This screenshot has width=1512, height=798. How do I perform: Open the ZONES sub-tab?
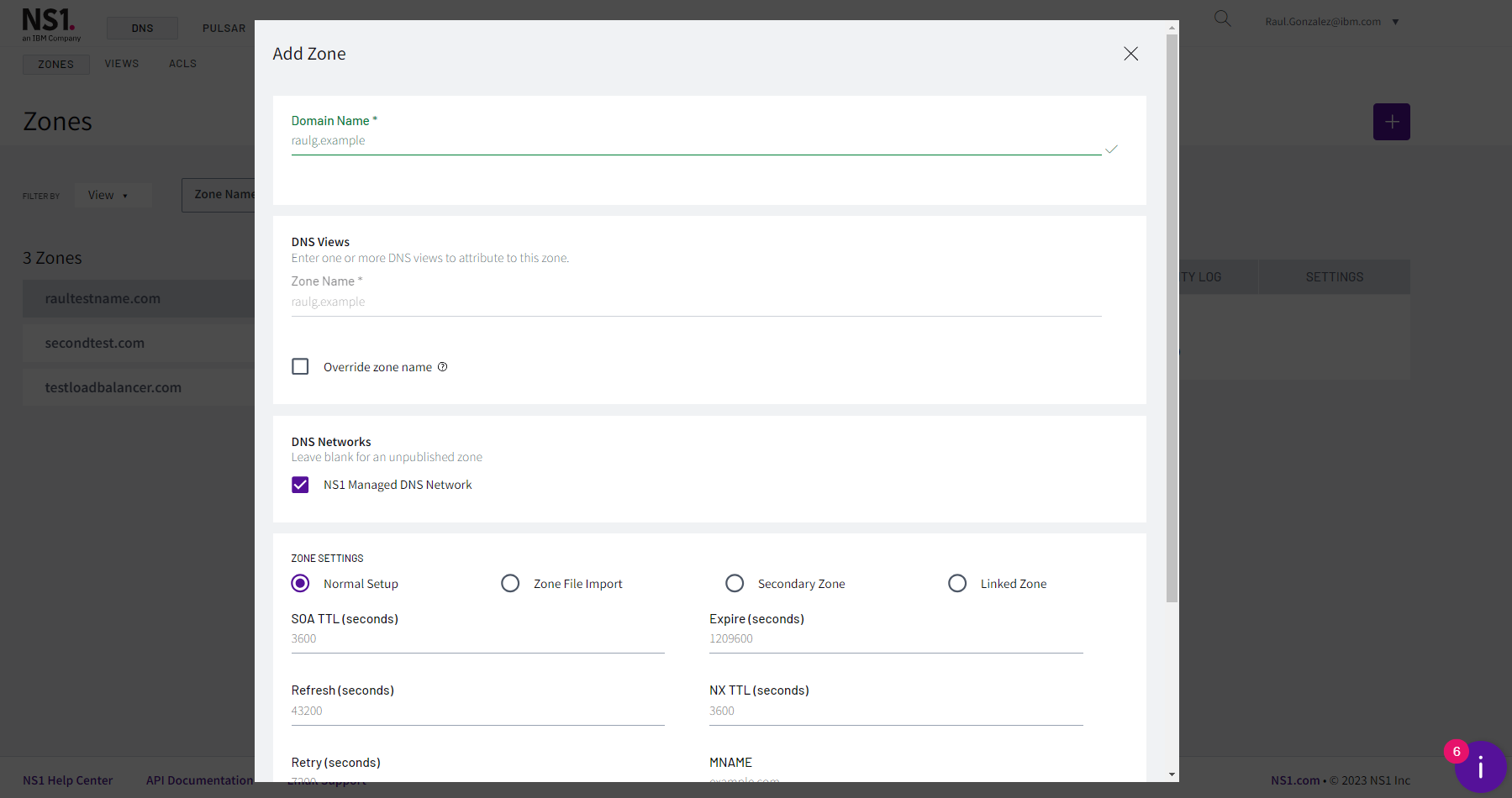click(55, 64)
